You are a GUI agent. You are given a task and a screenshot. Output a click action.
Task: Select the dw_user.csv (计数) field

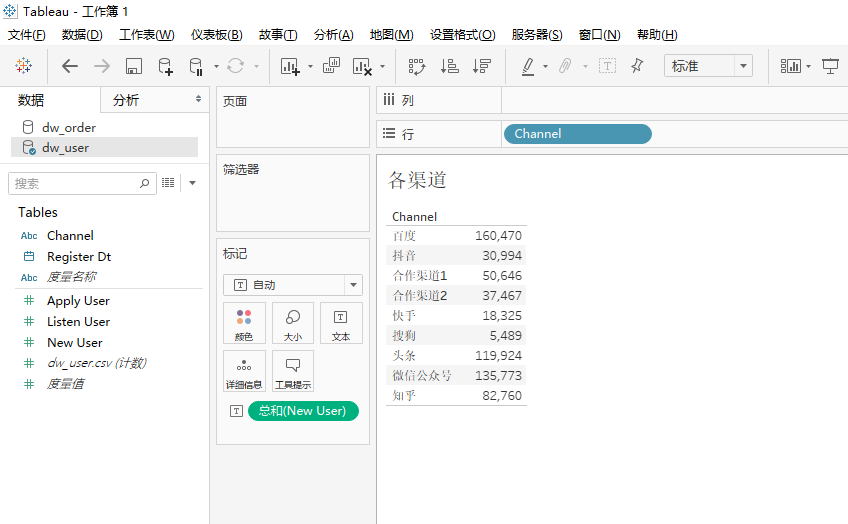pos(97,363)
